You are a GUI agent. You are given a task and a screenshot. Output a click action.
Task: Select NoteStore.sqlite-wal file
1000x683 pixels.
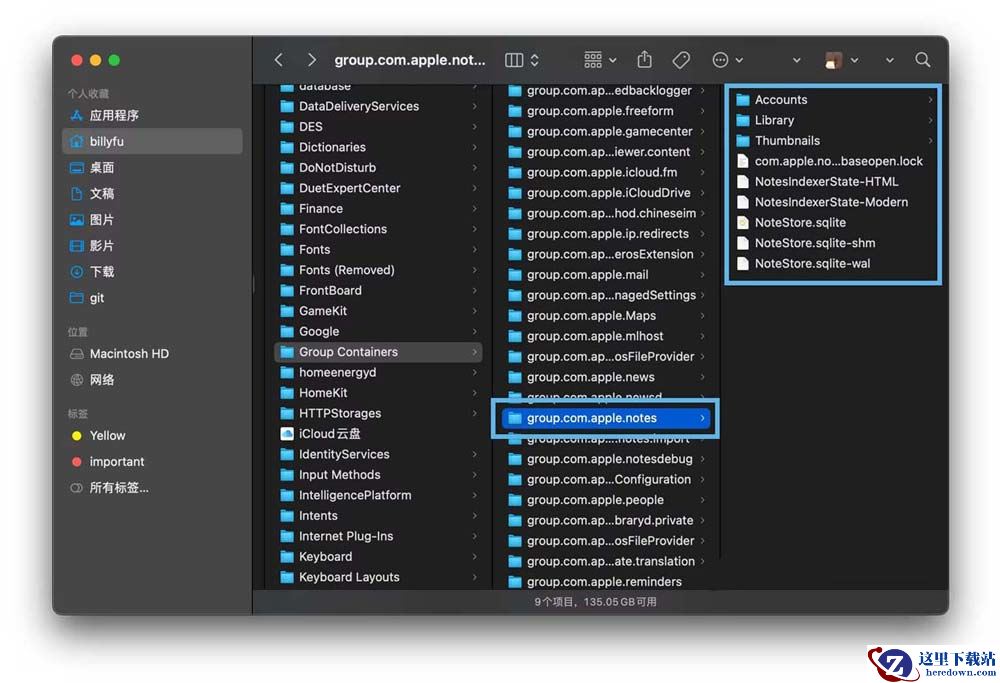pyautogui.click(x=832, y=263)
